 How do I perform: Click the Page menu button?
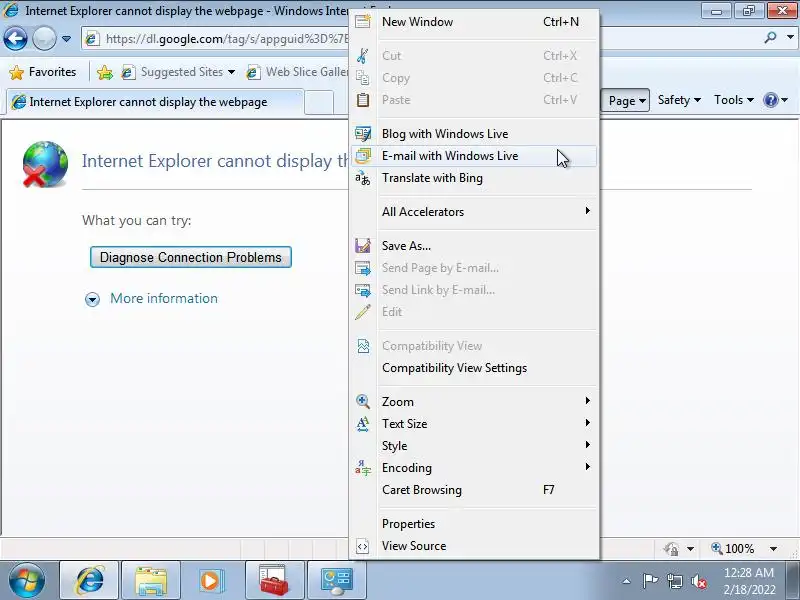626,101
